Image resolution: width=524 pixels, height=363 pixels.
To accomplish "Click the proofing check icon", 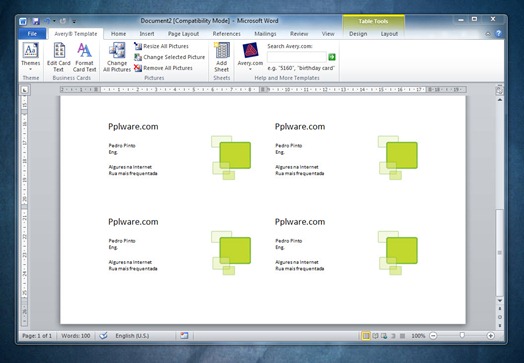I will (x=103, y=336).
